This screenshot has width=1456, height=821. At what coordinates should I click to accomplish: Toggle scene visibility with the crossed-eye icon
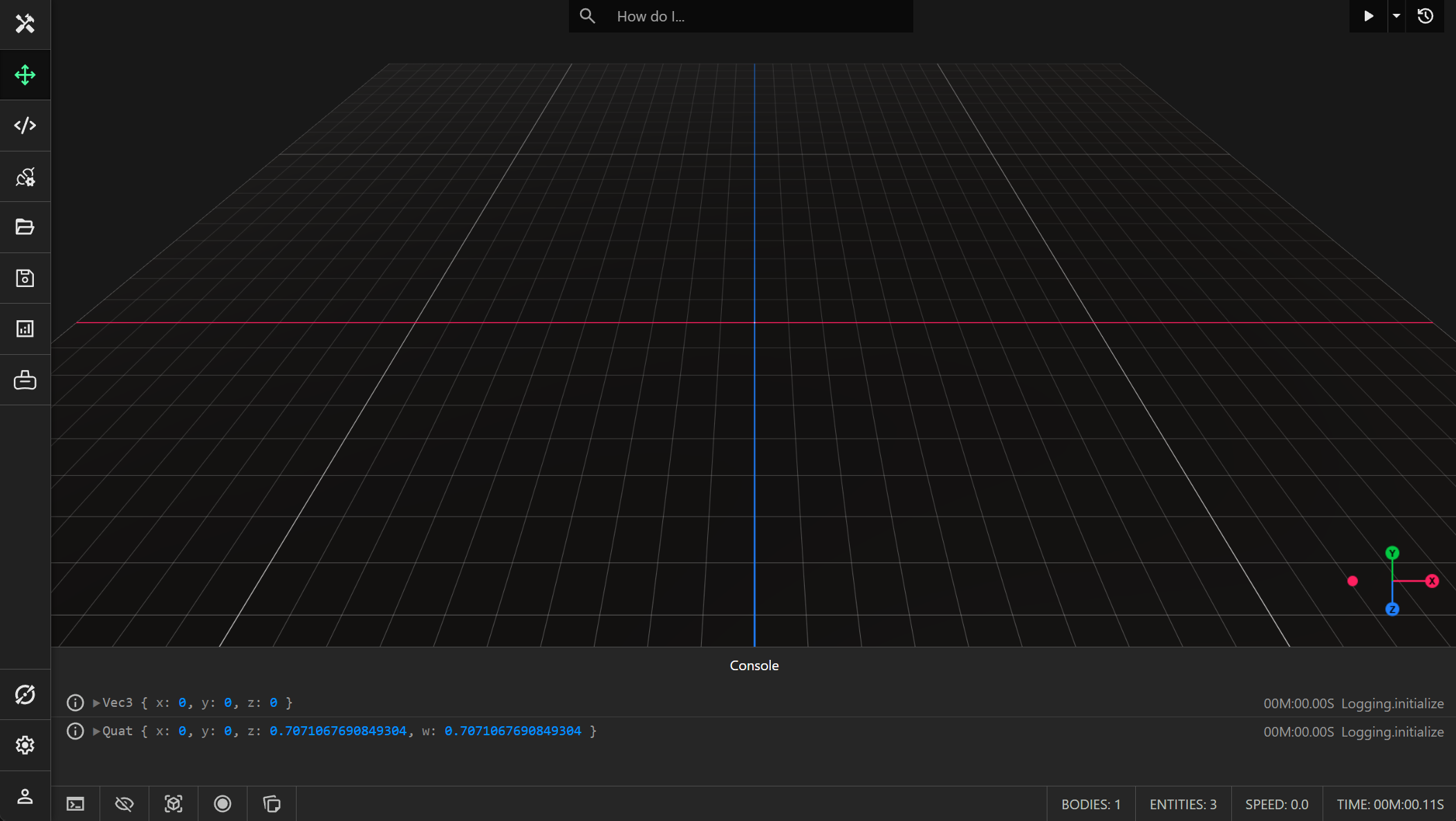[124, 804]
